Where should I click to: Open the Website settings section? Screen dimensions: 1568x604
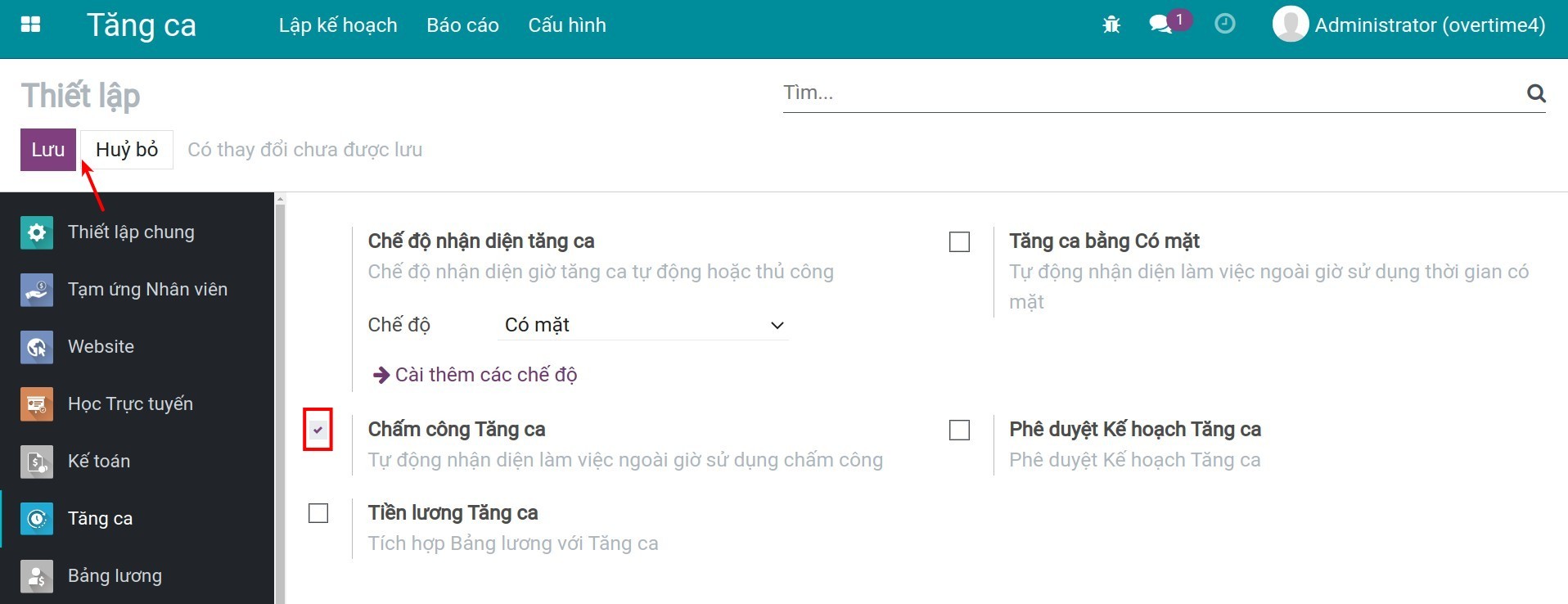tap(100, 346)
